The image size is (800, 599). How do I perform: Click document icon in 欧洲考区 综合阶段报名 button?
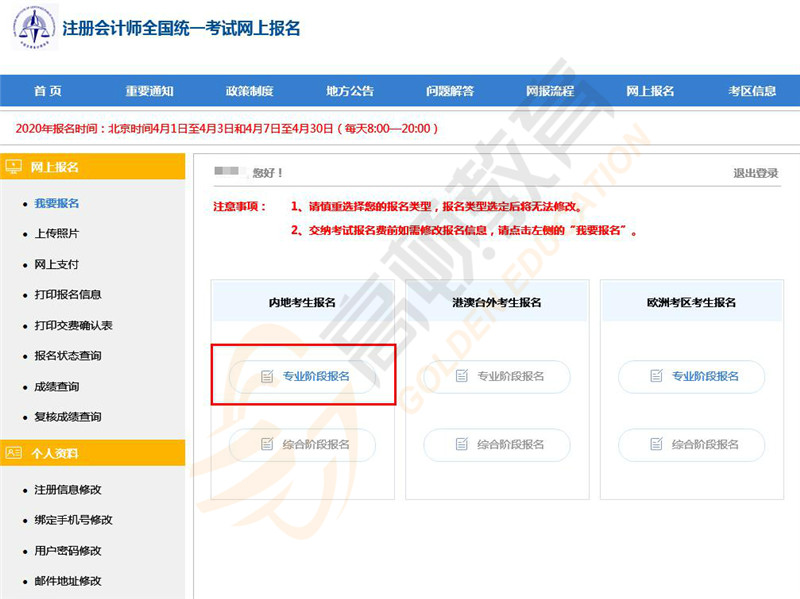tap(656, 445)
